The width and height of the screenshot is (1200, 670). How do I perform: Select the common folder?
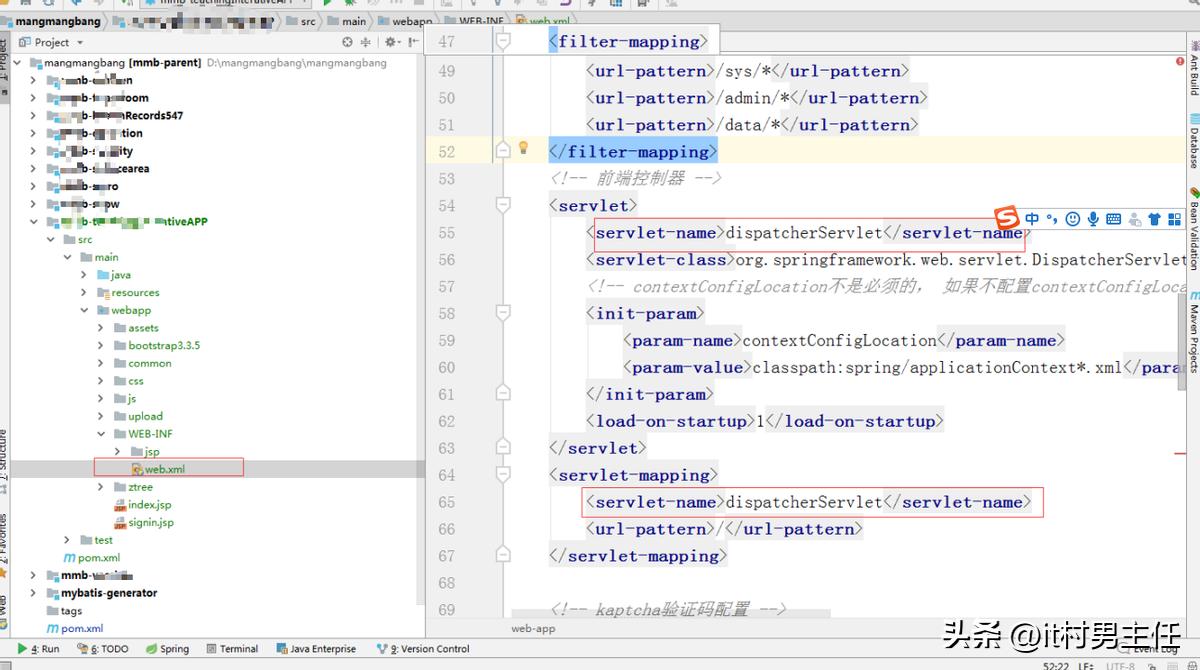point(141,363)
